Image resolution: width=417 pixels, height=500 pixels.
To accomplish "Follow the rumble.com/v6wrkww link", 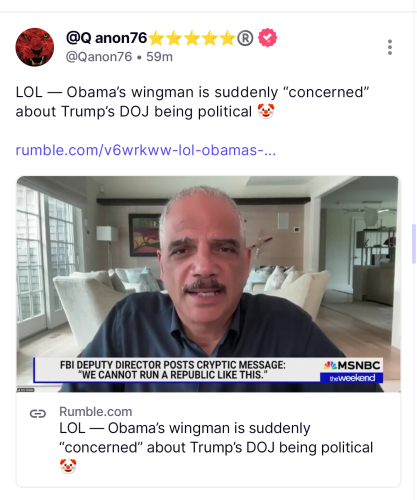I will 146,150.
